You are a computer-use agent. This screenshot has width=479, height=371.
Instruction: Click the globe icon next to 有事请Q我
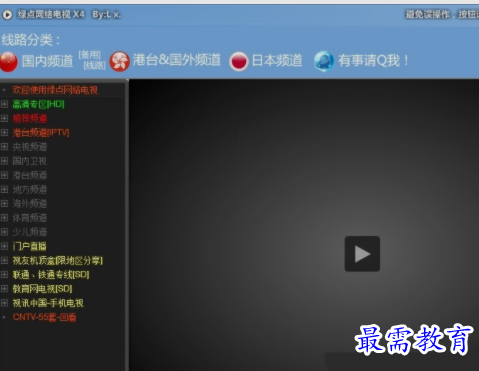tap(324, 61)
